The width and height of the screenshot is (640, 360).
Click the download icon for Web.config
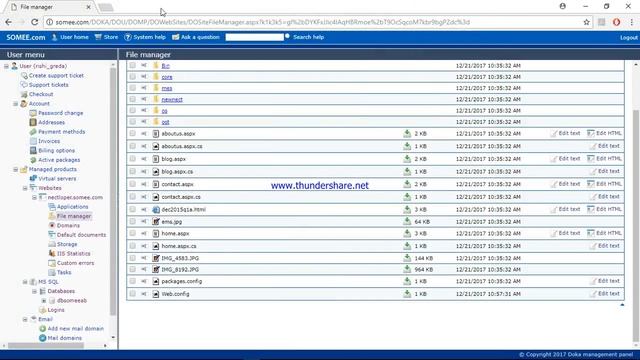407,294
